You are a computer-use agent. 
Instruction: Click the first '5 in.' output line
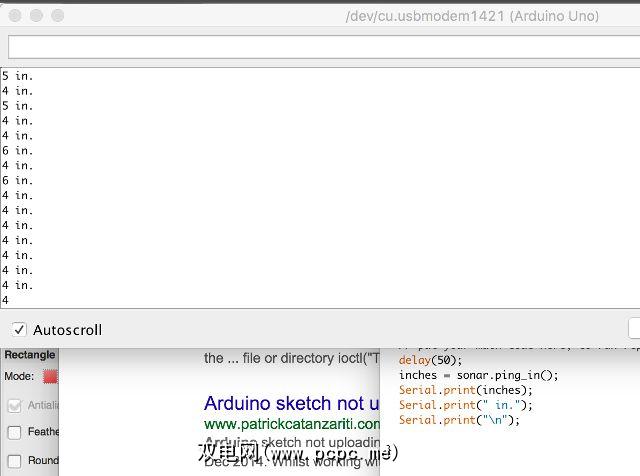[x=17, y=76]
